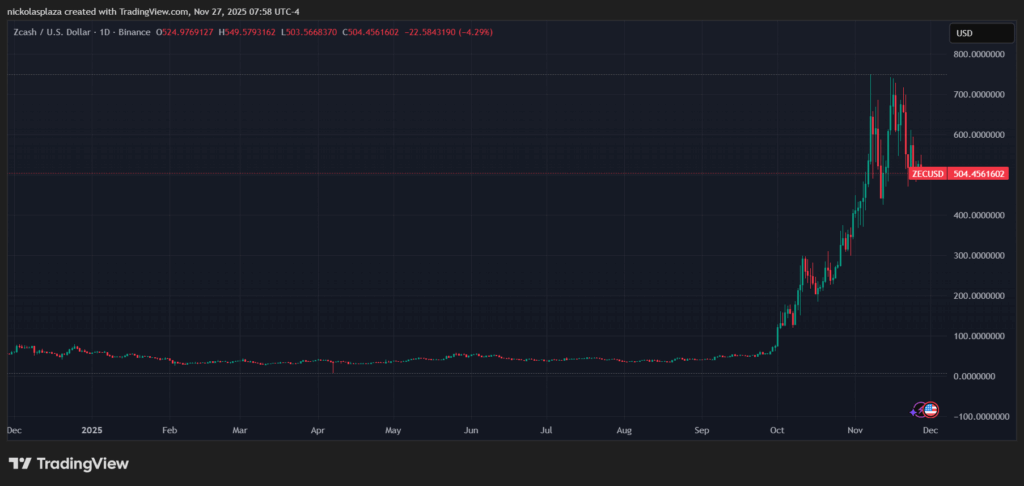Click the Apr label on time axis

[319, 430]
